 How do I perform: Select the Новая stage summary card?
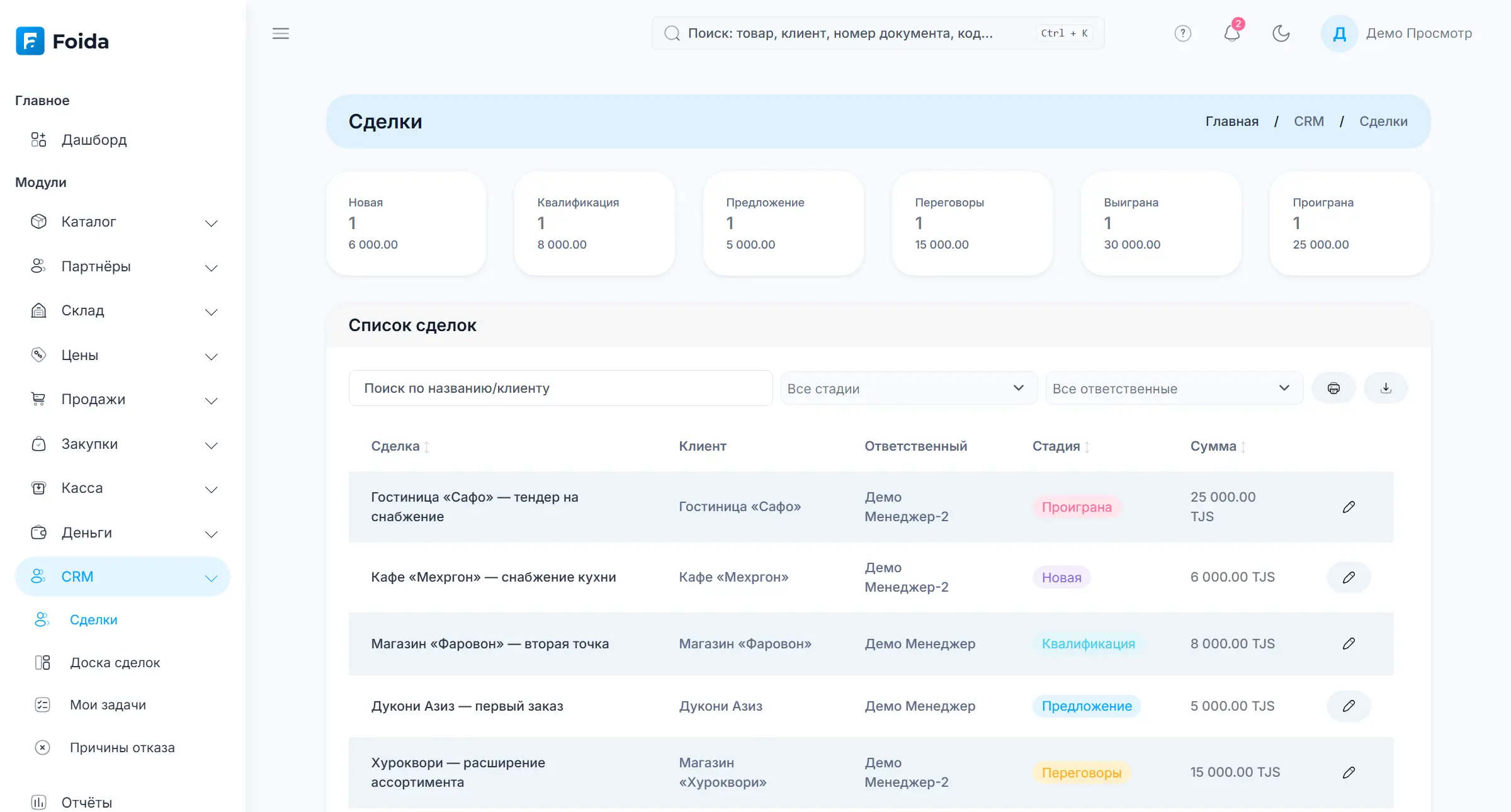(x=406, y=223)
